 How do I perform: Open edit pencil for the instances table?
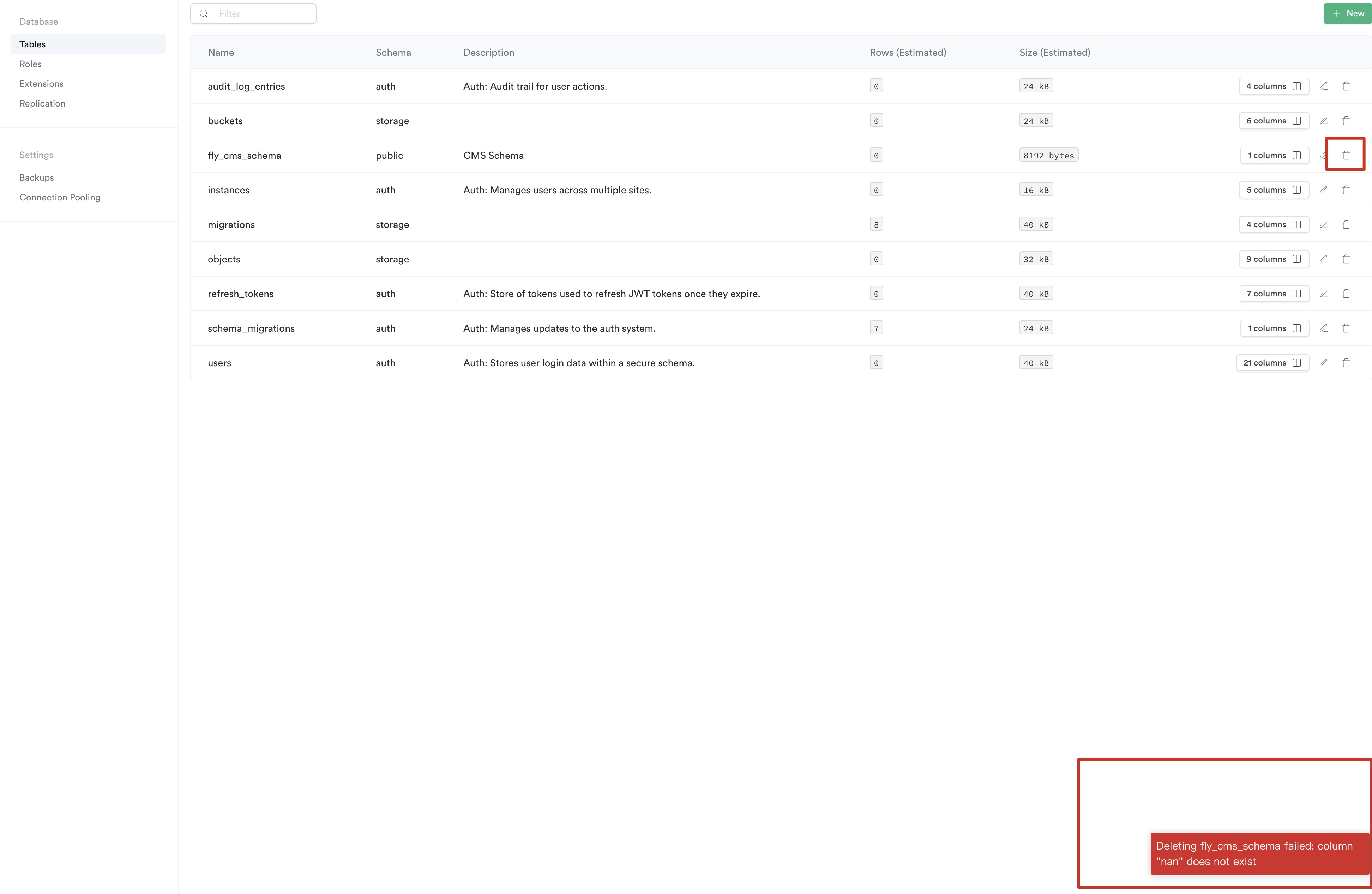click(x=1324, y=190)
